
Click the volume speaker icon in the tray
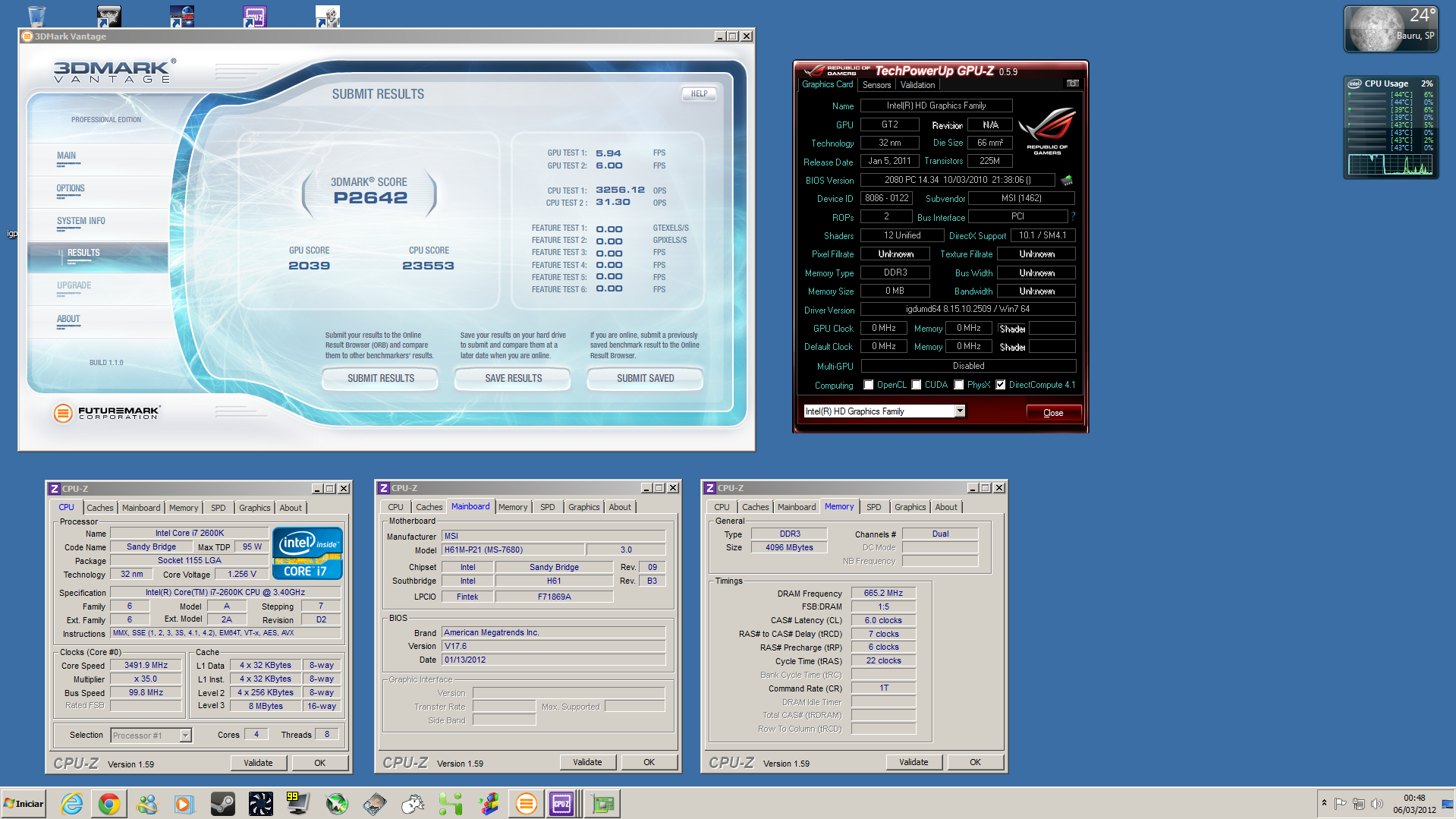click(x=1377, y=804)
